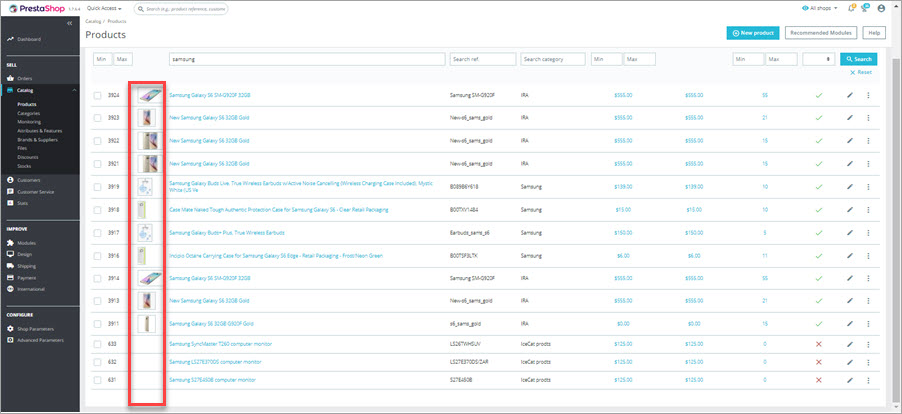Open Stocks submenu item
This screenshot has width=902, height=414.
coord(24,166)
